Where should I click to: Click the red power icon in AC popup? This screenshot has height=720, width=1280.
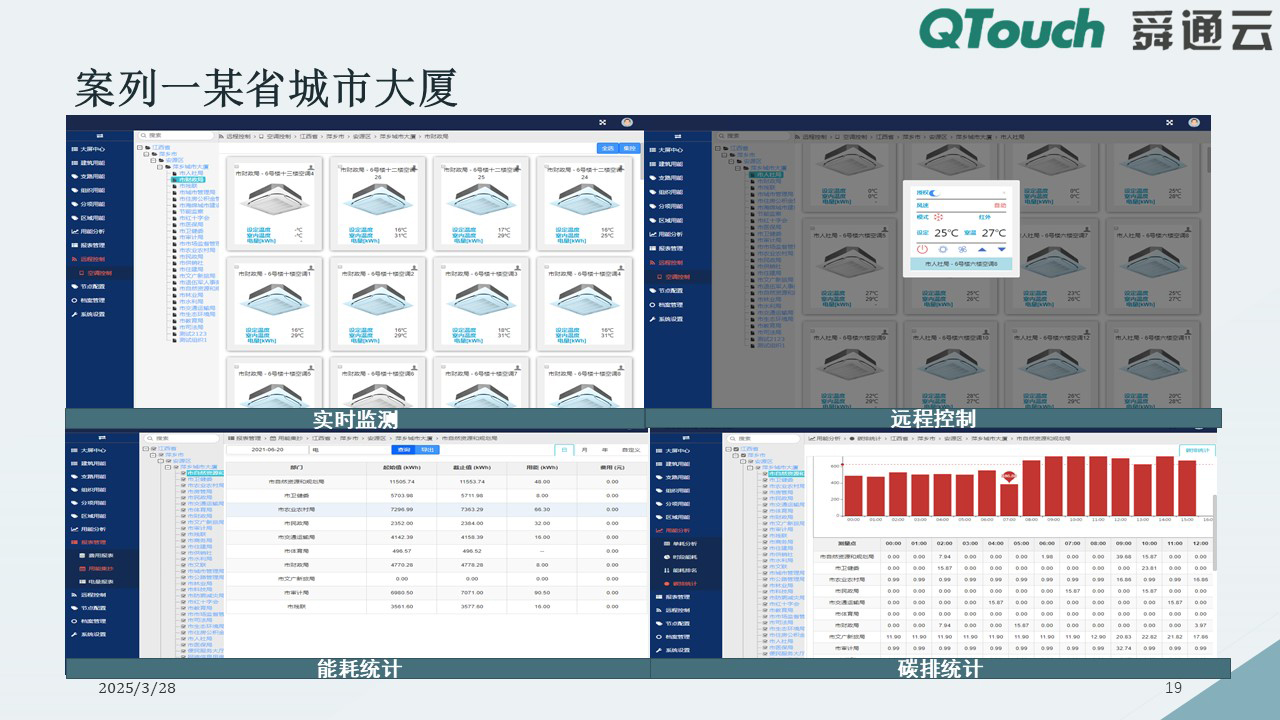tap(922, 249)
